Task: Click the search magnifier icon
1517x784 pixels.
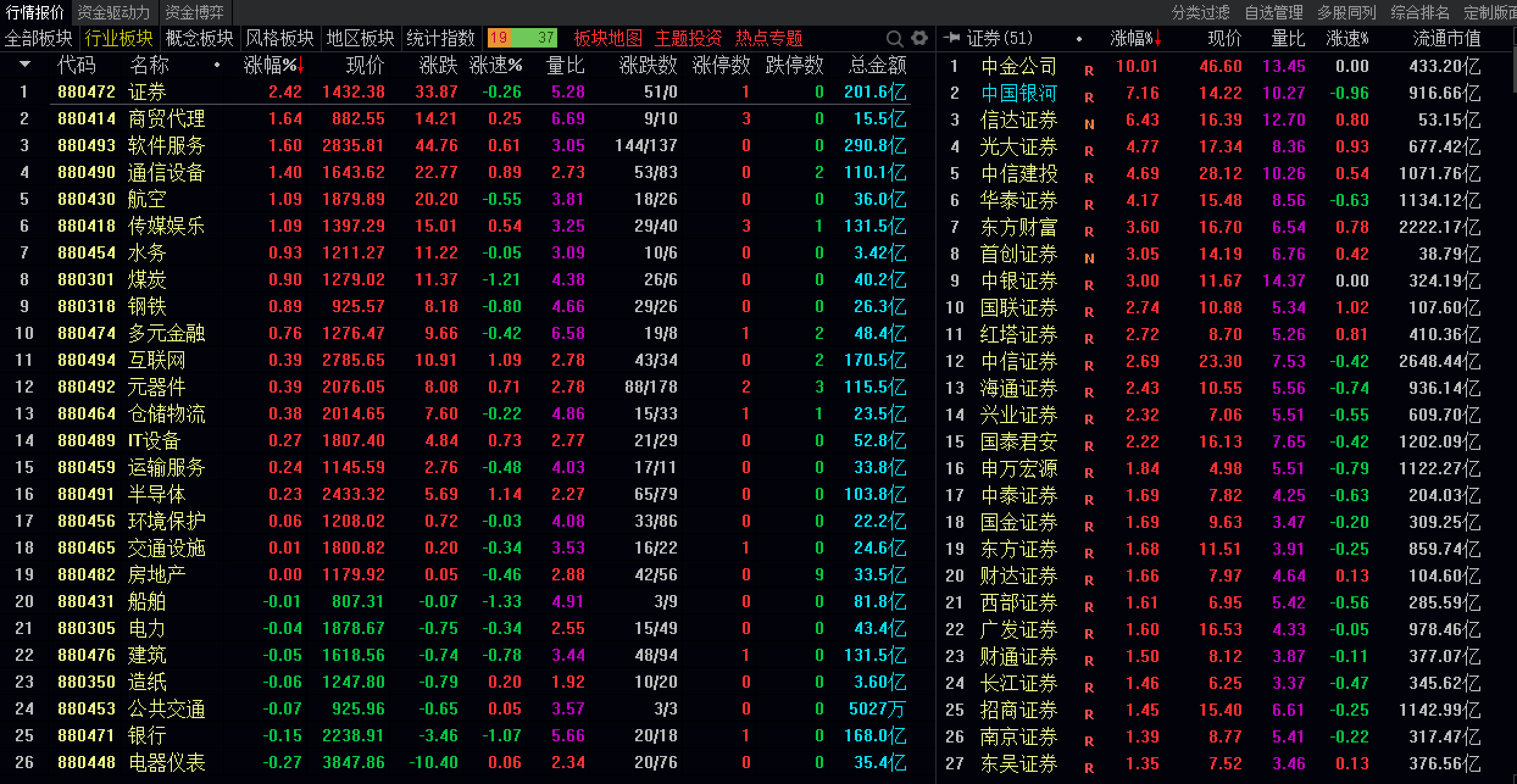Action: pyautogui.click(x=894, y=39)
